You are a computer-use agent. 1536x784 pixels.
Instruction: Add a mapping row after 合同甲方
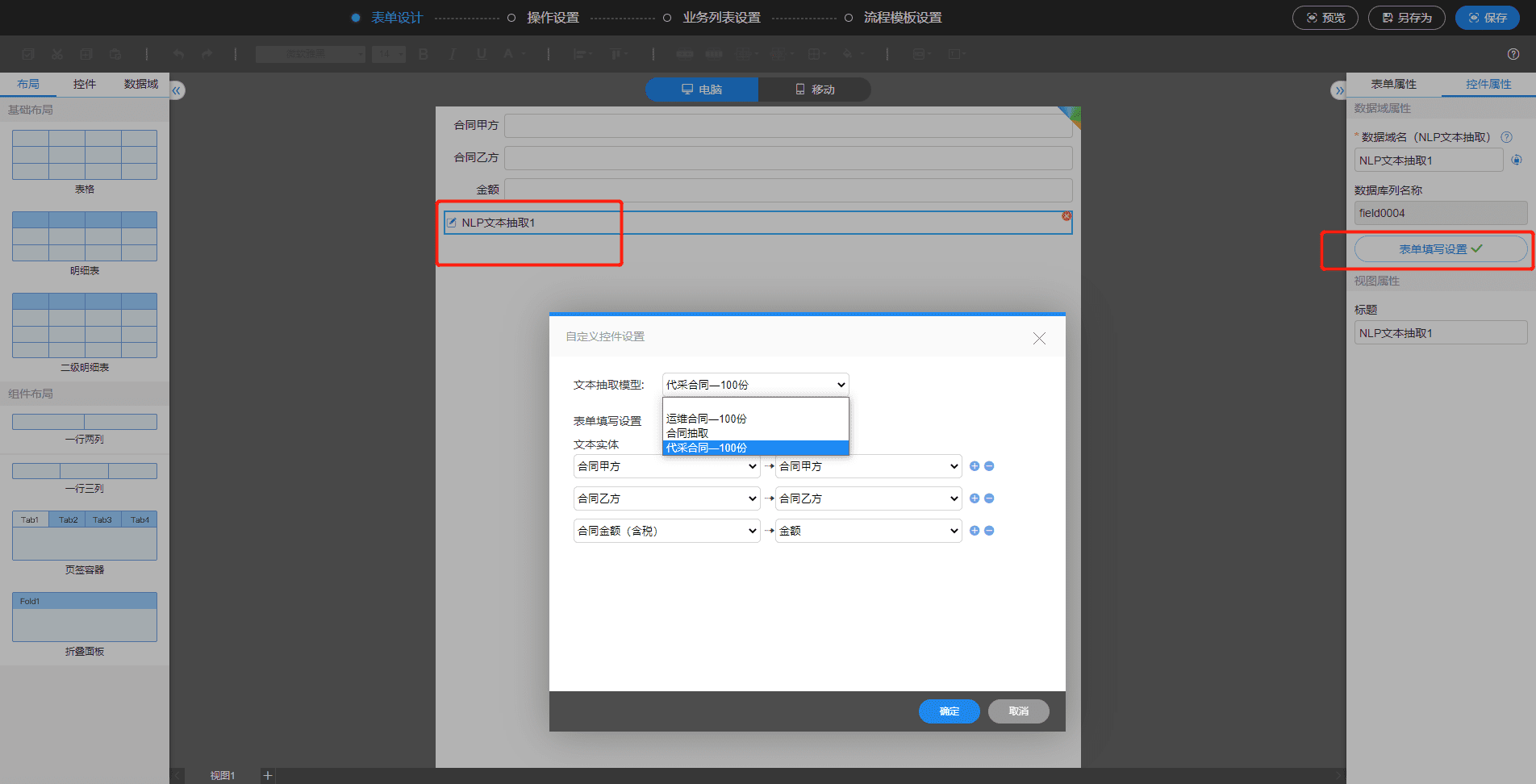tap(975, 466)
